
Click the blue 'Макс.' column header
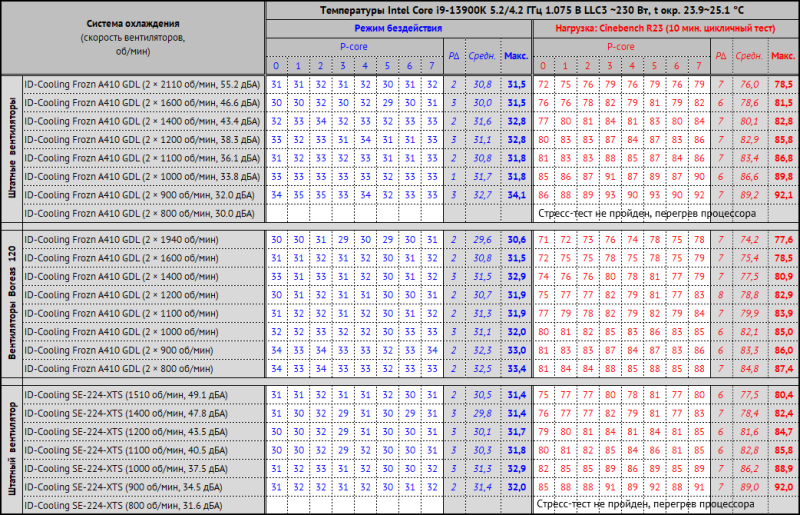pos(516,56)
